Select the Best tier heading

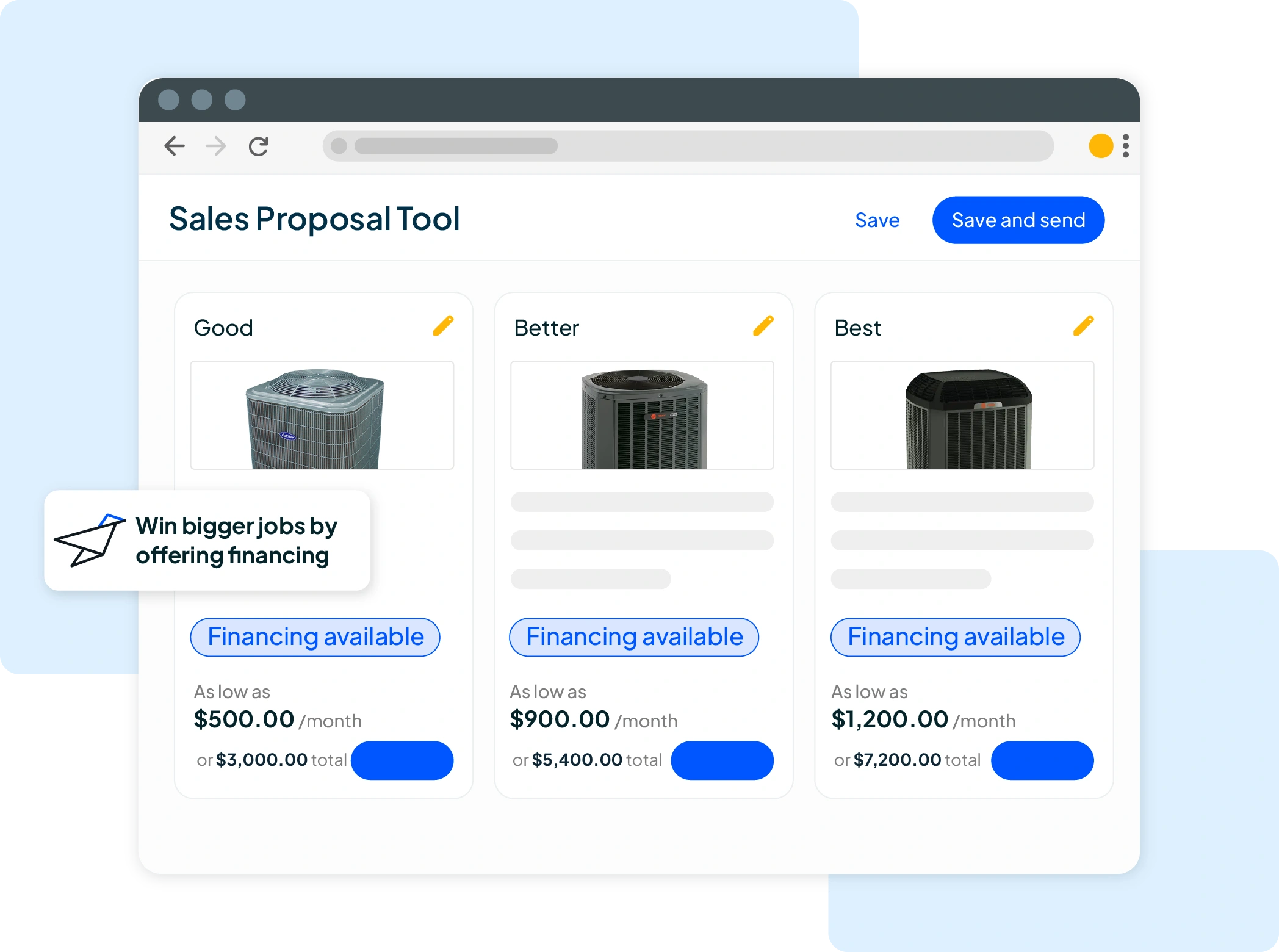857,327
